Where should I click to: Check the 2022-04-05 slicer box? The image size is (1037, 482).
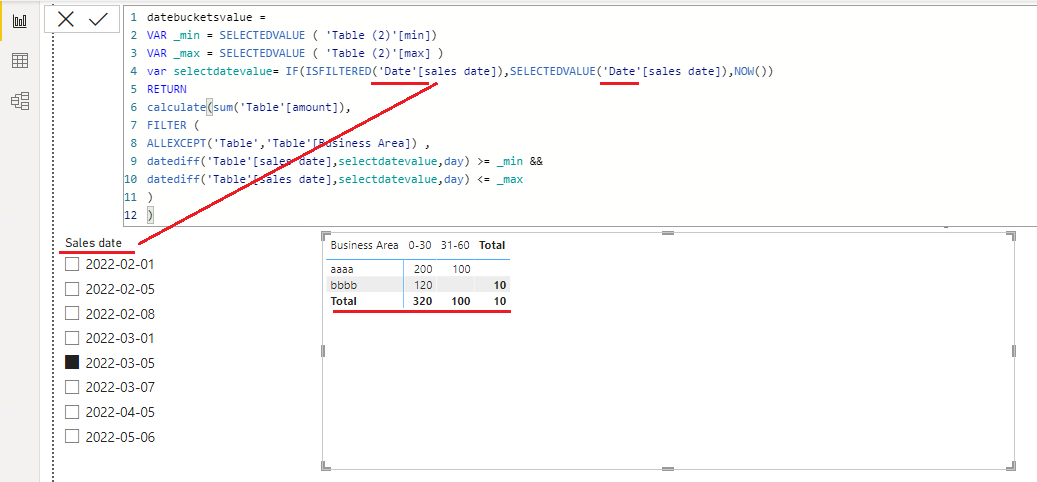coord(72,412)
